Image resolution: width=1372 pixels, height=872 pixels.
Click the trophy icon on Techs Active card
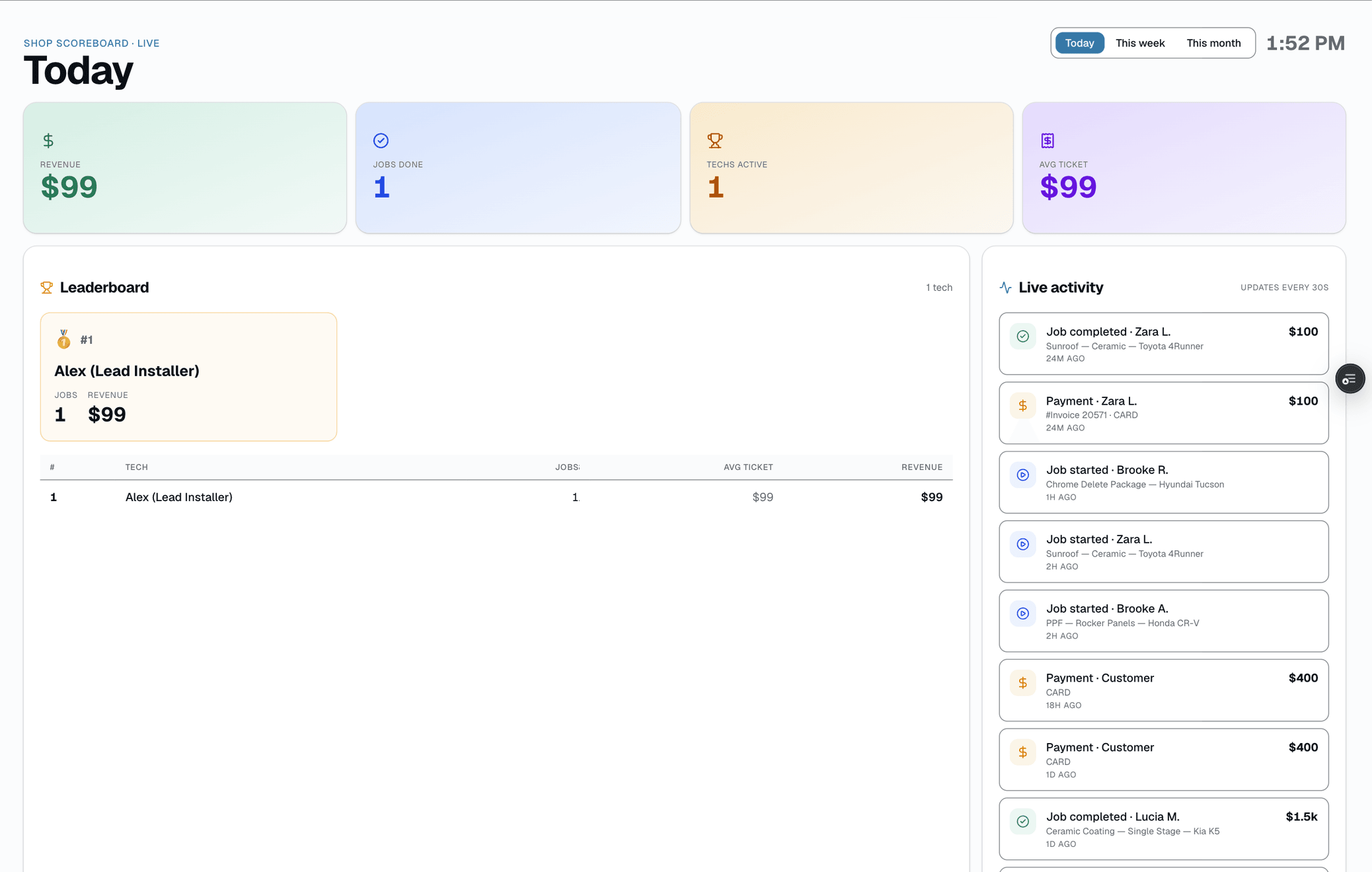714,140
